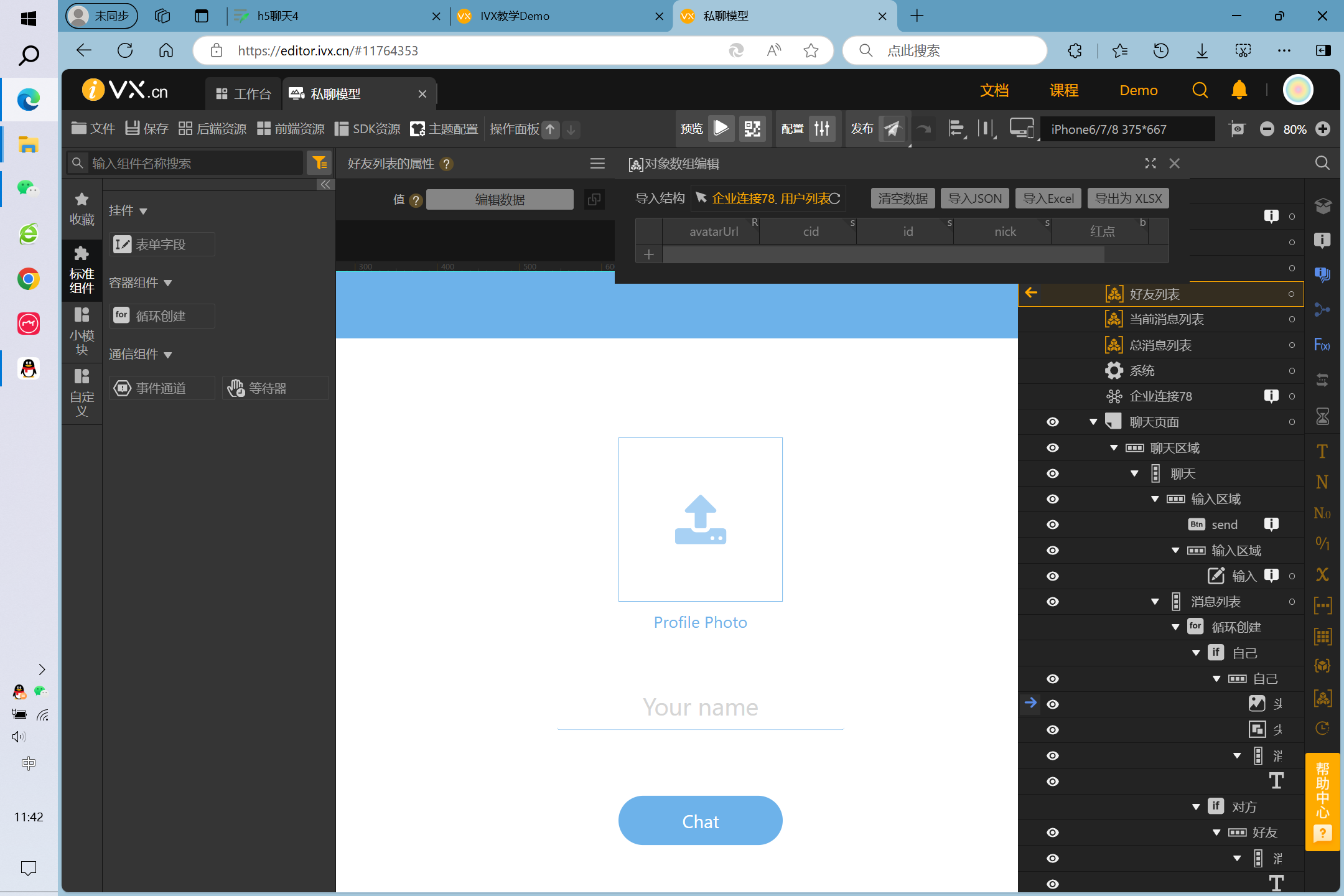Viewport: 1344px width, 896px height.
Task: Toggle visibility of 聊天区域
Action: point(1052,447)
